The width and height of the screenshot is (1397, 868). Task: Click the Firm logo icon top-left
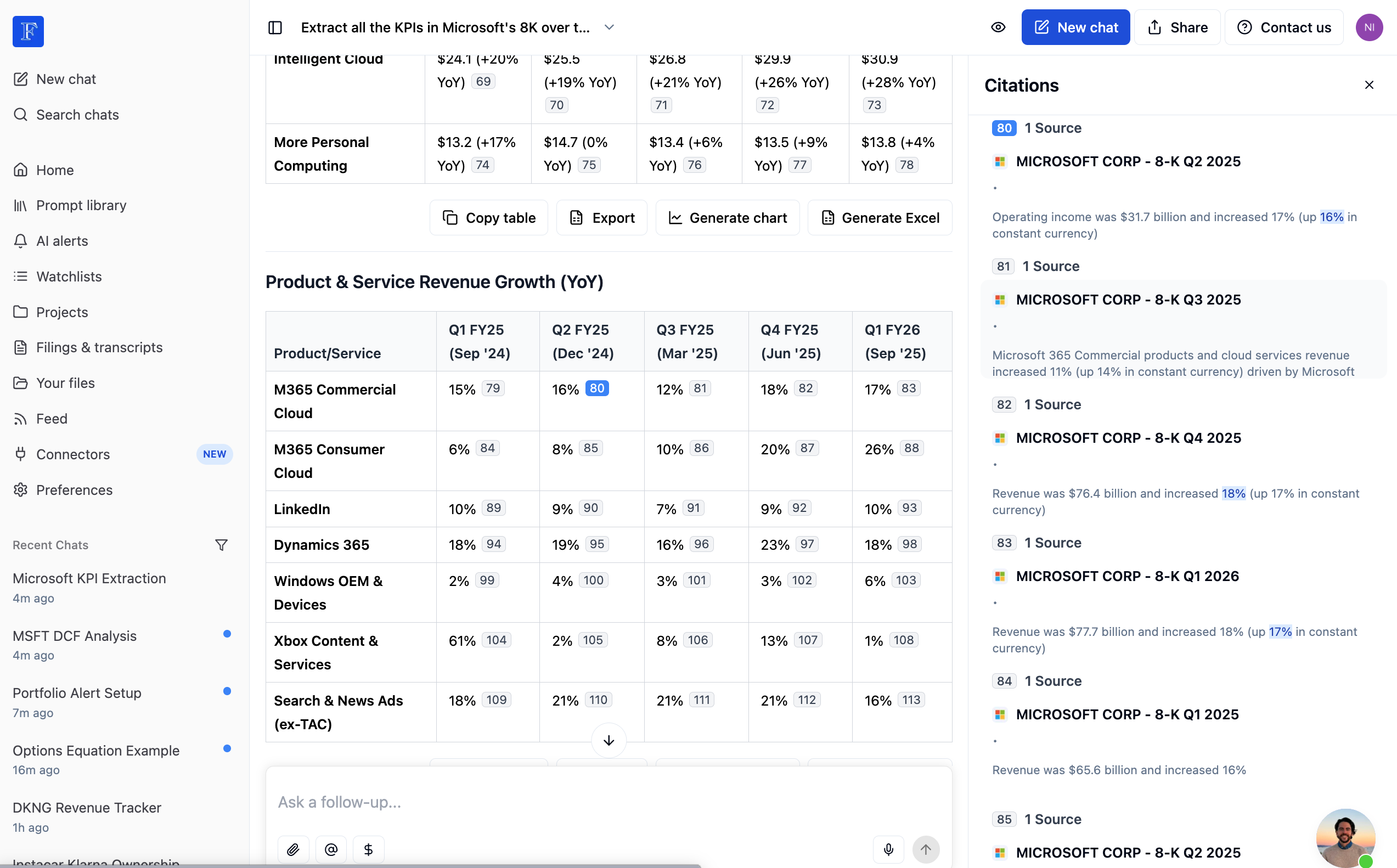(28, 31)
